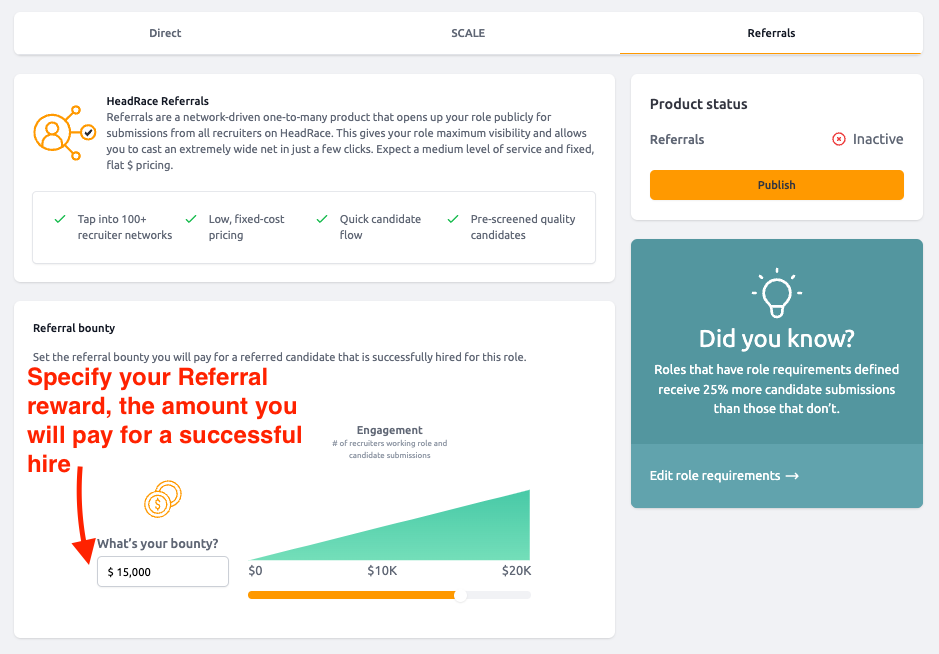939x654 pixels.
Task: Click the orange Publish button
Action: (x=777, y=185)
